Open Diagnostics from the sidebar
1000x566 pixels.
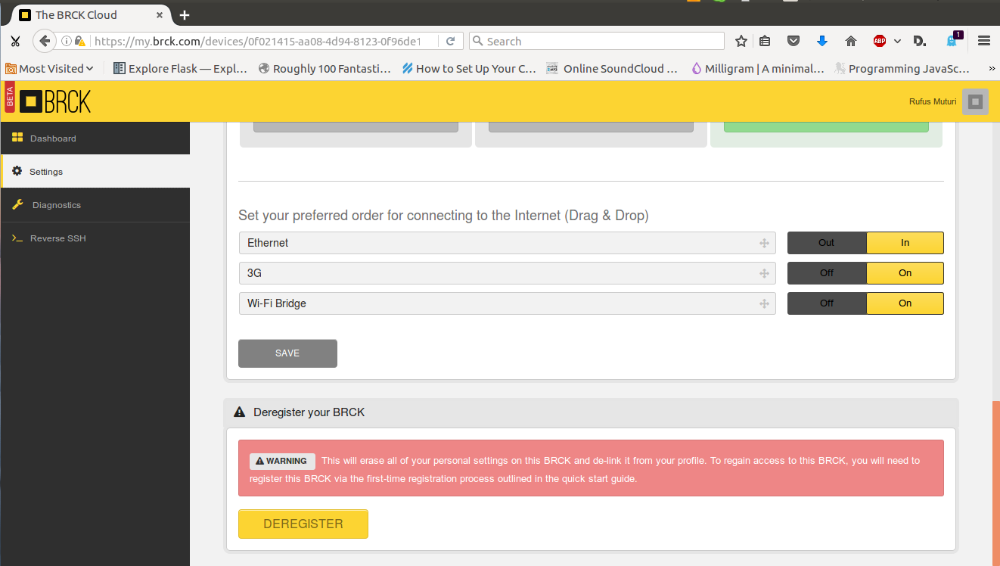point(96,205)
